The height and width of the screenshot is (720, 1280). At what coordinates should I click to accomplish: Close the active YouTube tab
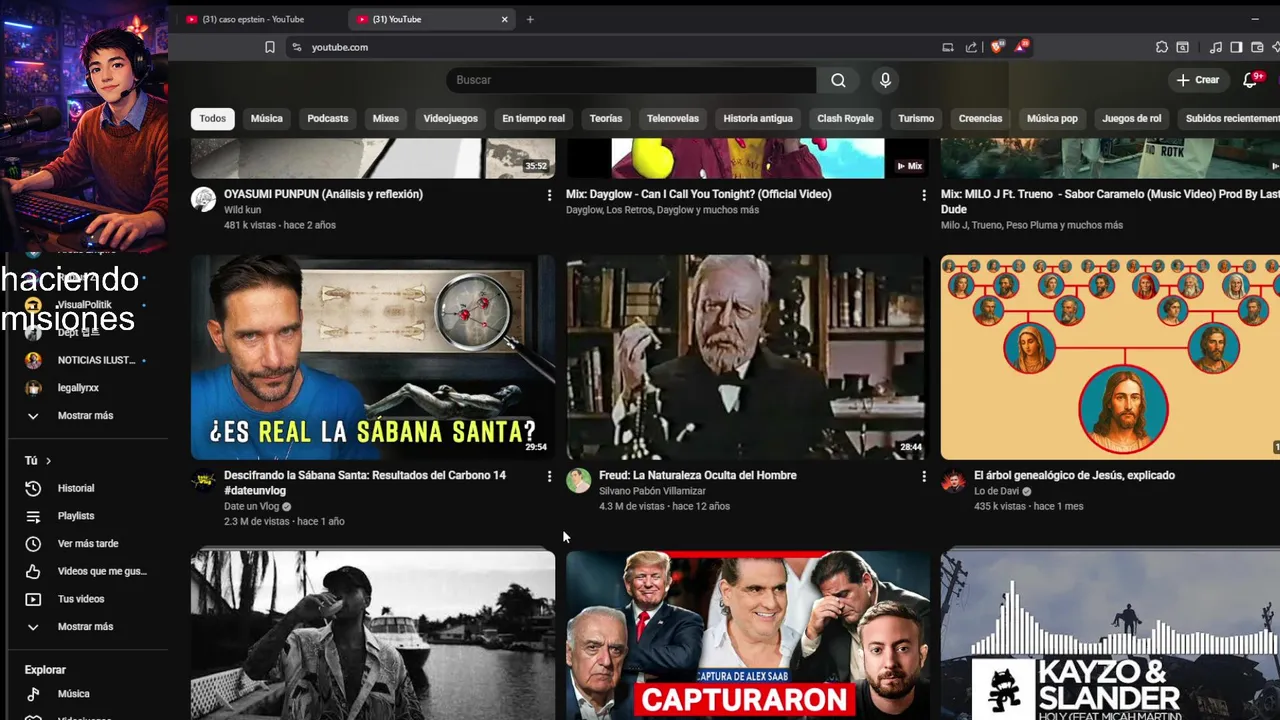[504, 19]
